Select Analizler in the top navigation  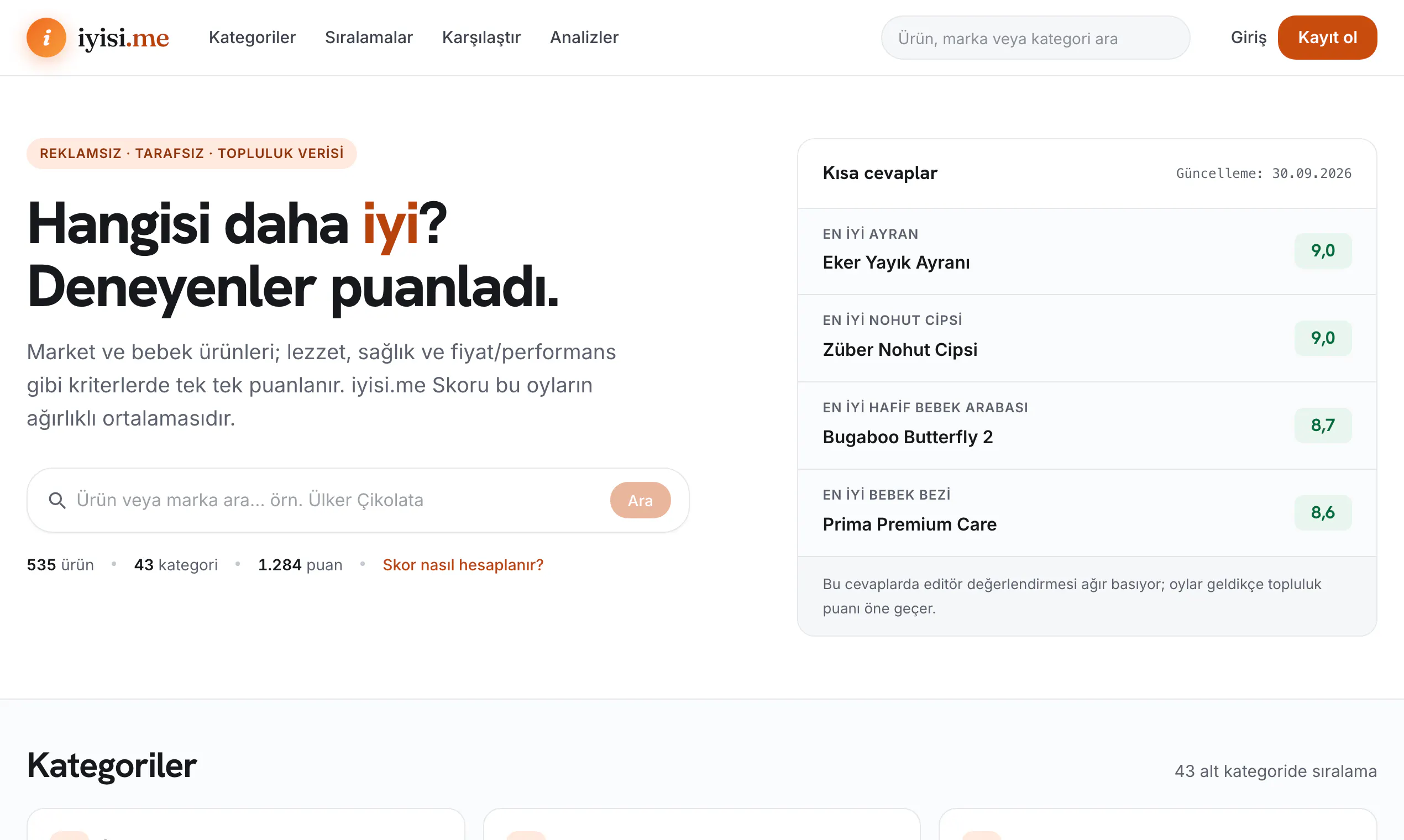[x=584, y=38]
